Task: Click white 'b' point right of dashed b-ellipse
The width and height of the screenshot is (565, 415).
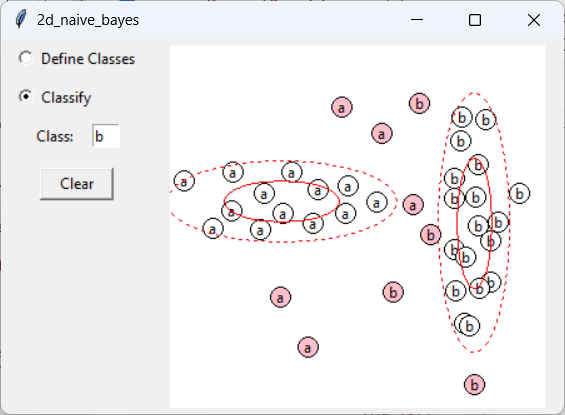Action: 519,193
